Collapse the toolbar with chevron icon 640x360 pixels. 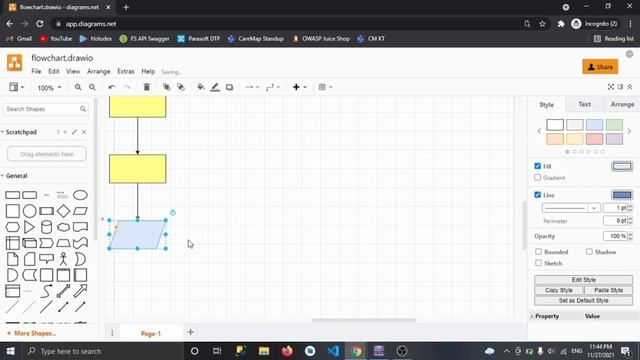point(630,87)
